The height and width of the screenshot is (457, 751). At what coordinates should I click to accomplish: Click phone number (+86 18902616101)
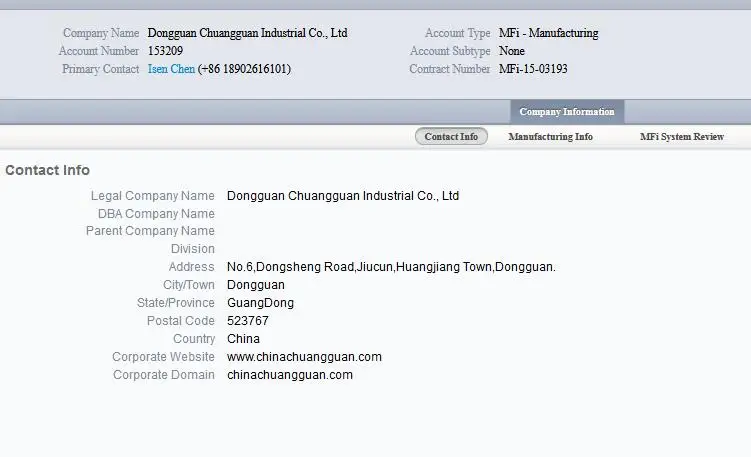(x=244, y=69)
